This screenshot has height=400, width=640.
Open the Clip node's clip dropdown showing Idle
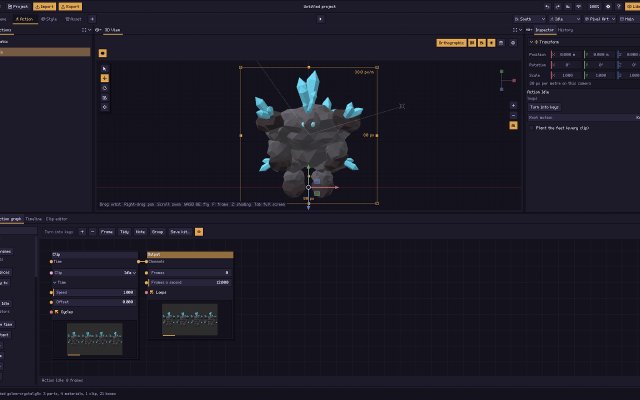[95, 273]
